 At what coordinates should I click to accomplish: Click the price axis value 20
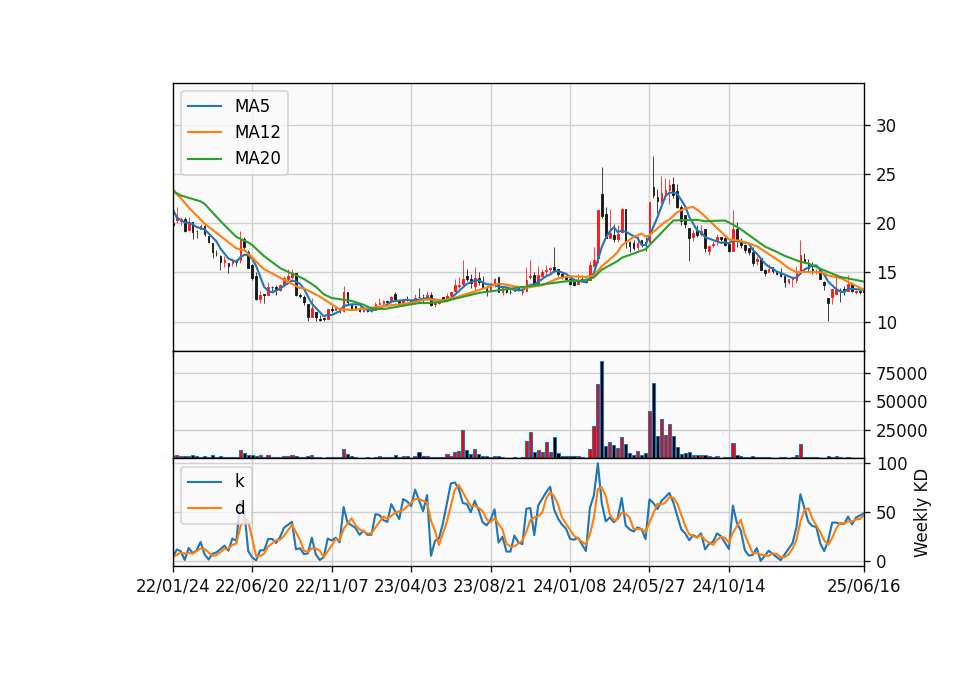(886, 224)
